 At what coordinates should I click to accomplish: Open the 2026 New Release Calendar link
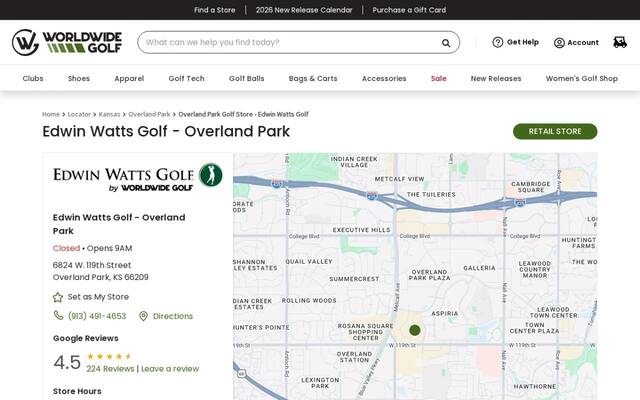click(304, 10)
